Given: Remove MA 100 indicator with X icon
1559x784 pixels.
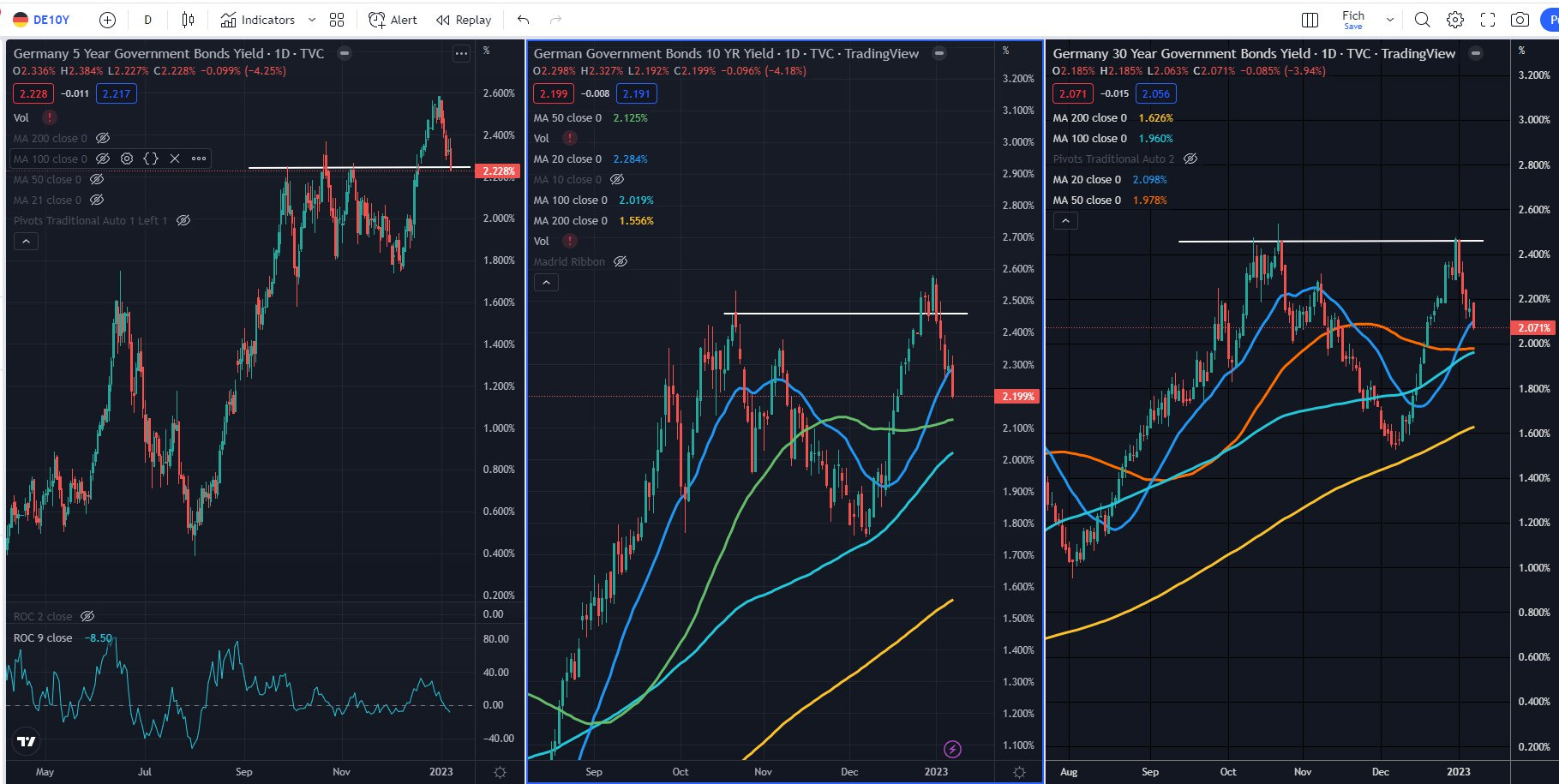Looking at the screenshot, I should point(175,159).
